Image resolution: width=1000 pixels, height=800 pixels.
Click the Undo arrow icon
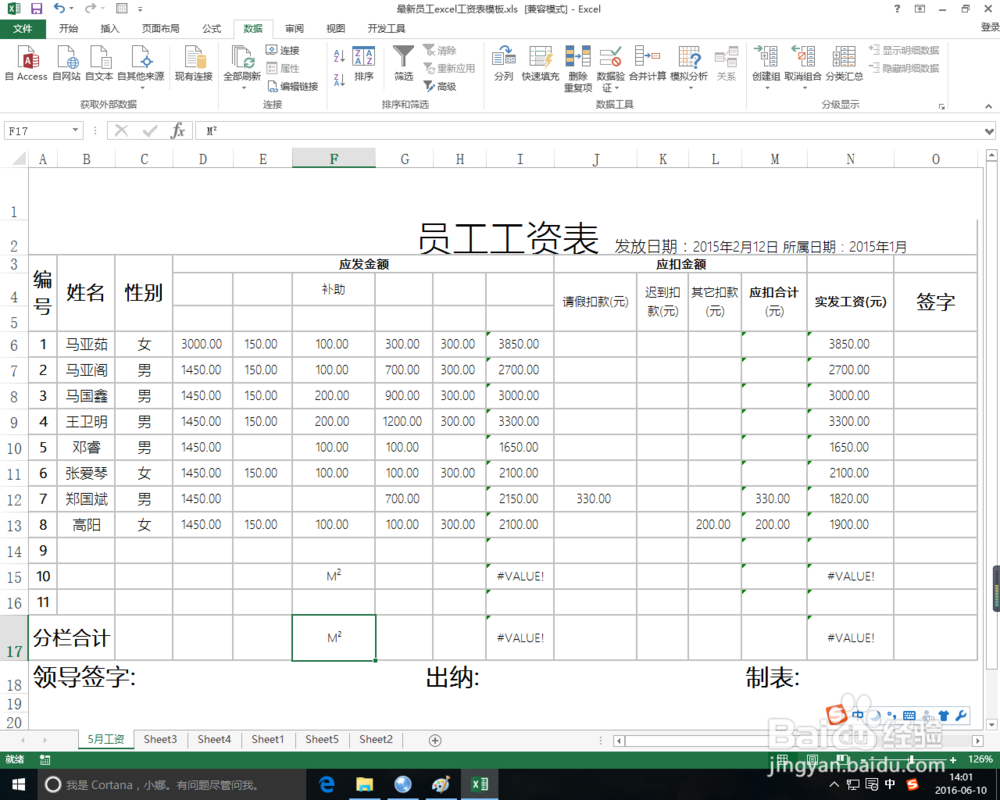point(59,9)
